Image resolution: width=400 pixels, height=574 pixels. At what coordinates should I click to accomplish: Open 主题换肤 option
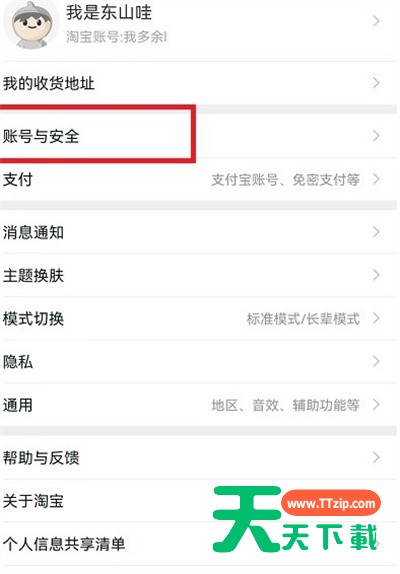(199, 275)
